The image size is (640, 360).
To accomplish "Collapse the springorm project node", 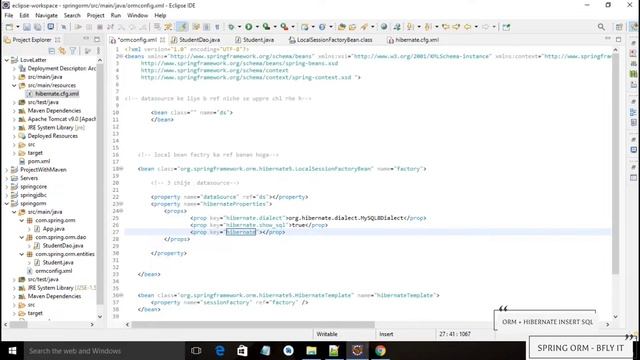I will pyautogui.click(x=7, y=203).
